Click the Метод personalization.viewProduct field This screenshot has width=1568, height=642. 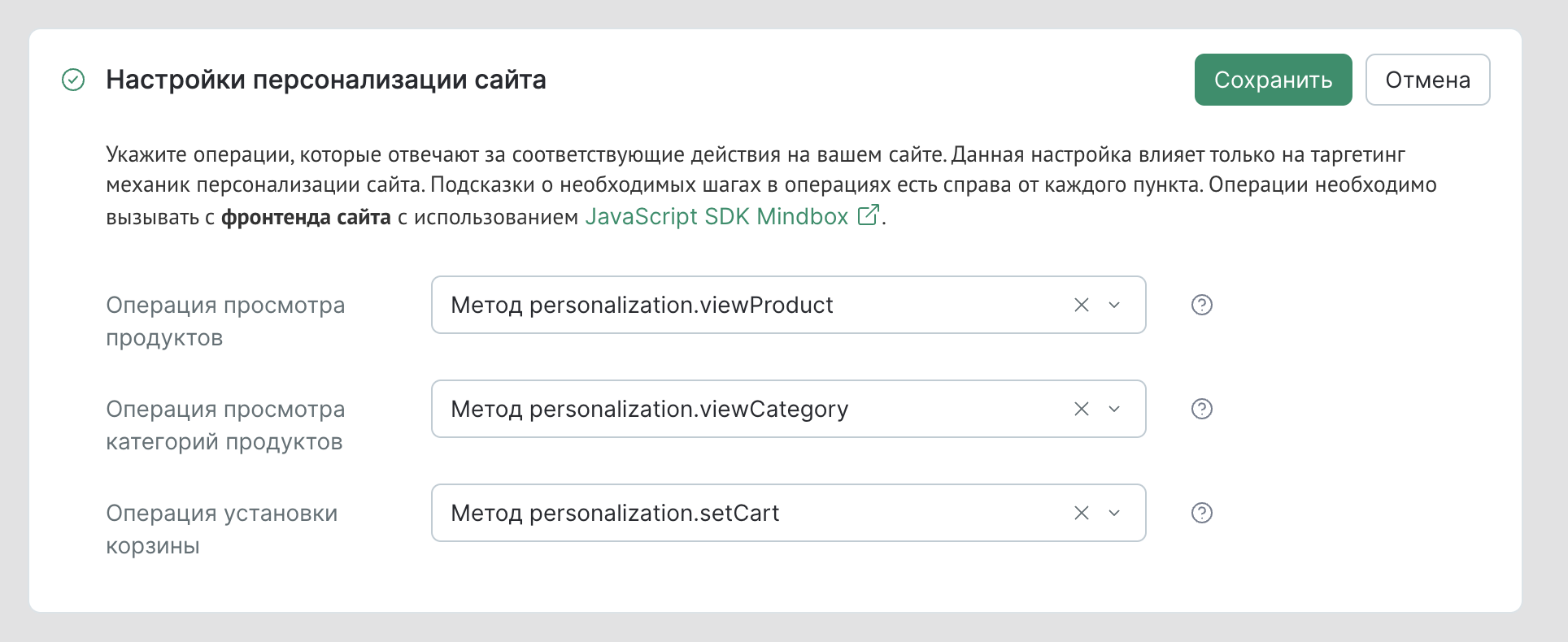[x=788, y=305]
